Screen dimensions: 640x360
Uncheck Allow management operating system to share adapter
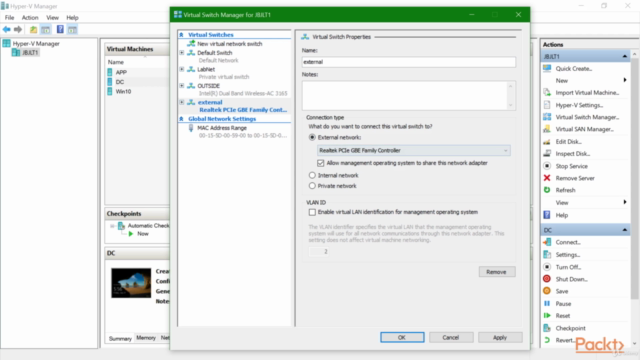321,163
